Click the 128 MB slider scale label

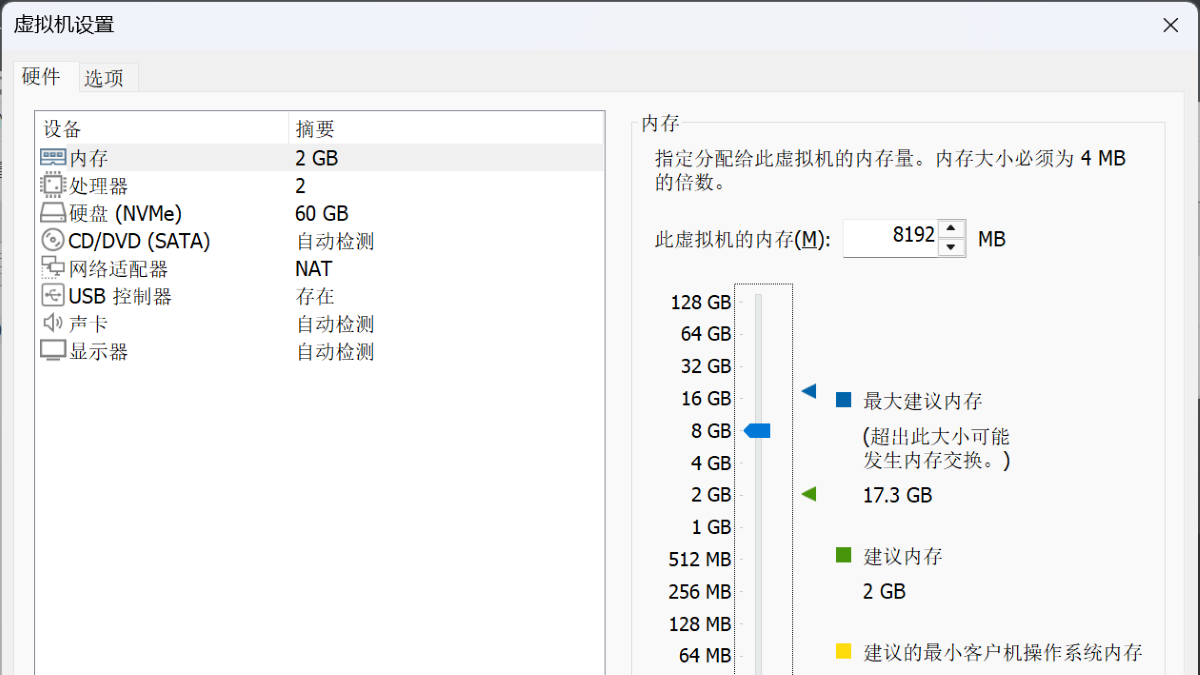[x=700, y=624]
